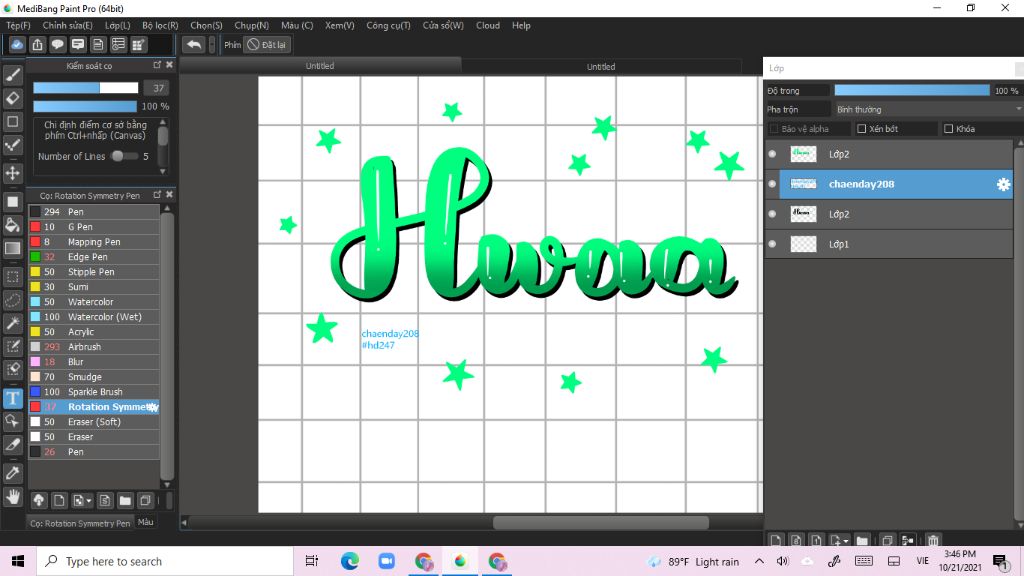Hide the top Lớp2 layer
Viewport: 1024px width, 576px height.
773,154
